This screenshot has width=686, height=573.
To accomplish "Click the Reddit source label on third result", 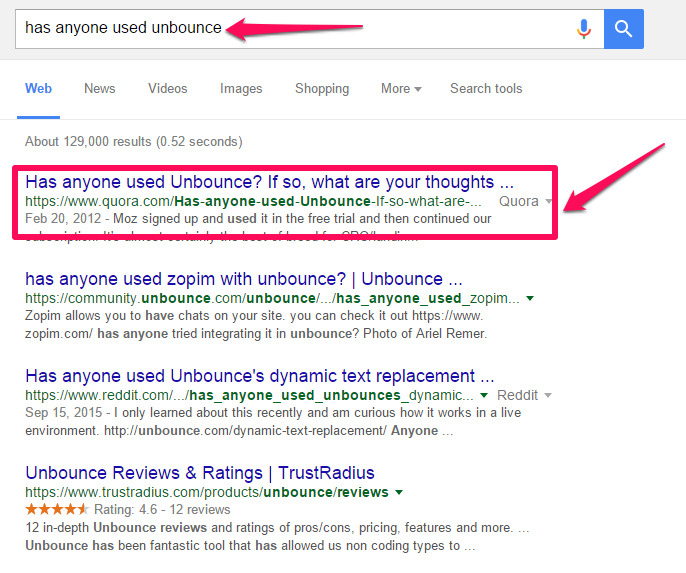I will coord(518,395).
